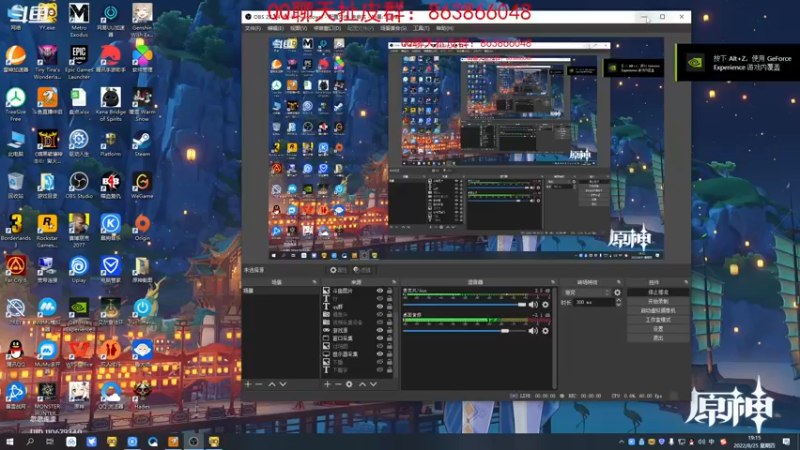Open the Epic Games Launcher shortcut

point(79,62)
